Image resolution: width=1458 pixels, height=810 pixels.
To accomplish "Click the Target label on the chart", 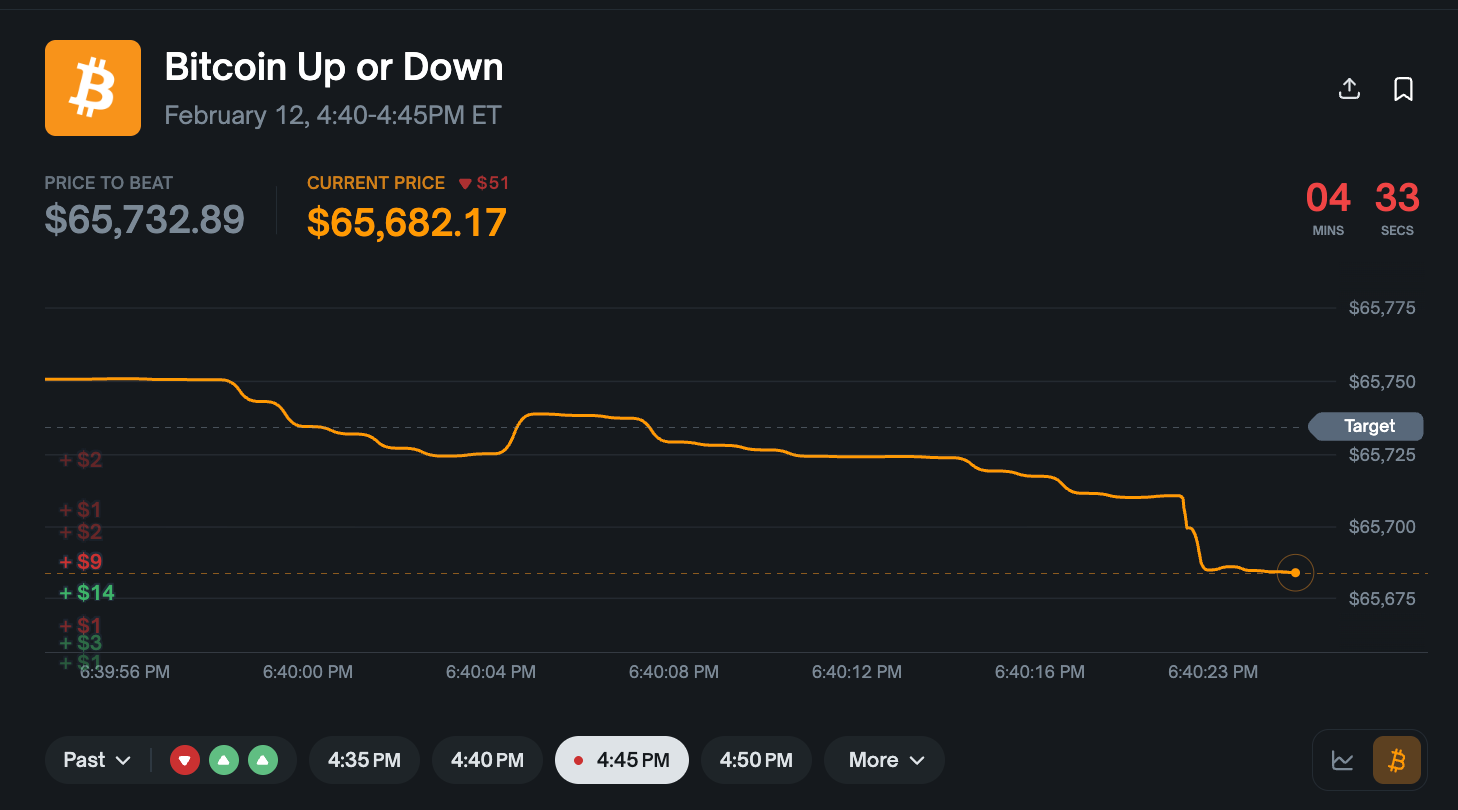I will 1366,426.
